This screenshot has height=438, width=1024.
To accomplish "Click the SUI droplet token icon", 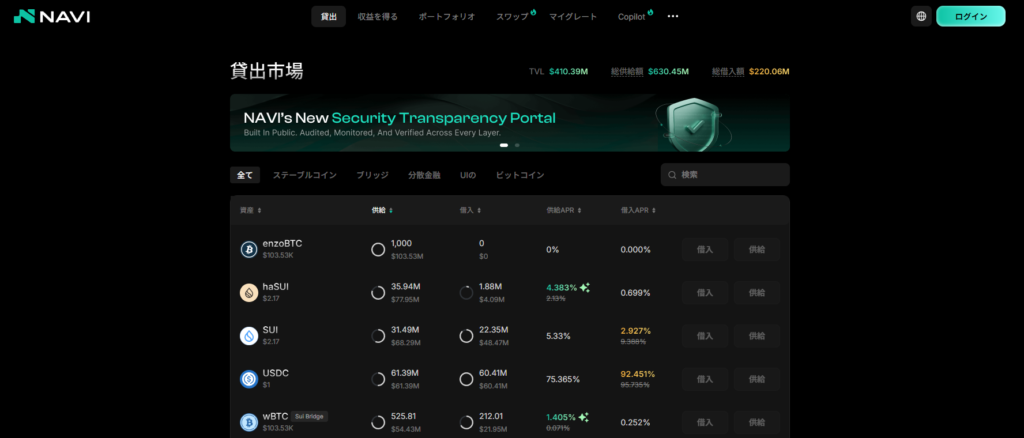I will point(249,336).
